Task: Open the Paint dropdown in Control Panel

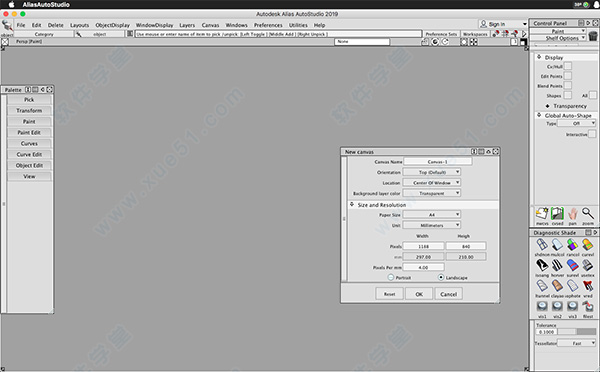Action: (x=558, y=31)
